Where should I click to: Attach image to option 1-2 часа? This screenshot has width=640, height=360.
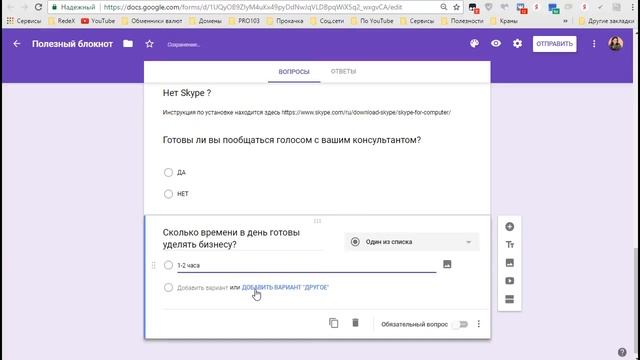pos(447,264)
